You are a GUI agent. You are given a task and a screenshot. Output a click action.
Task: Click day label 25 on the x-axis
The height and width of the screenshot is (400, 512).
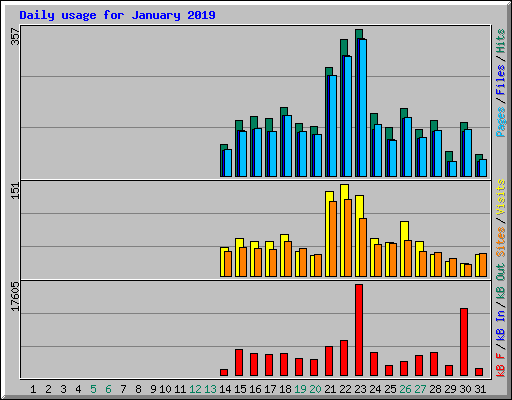point(390,389)
